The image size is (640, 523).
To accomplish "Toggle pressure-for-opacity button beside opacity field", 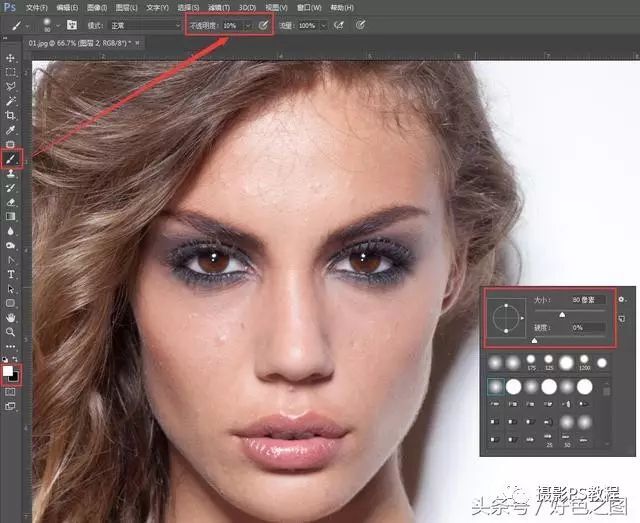I will point(263,24).
